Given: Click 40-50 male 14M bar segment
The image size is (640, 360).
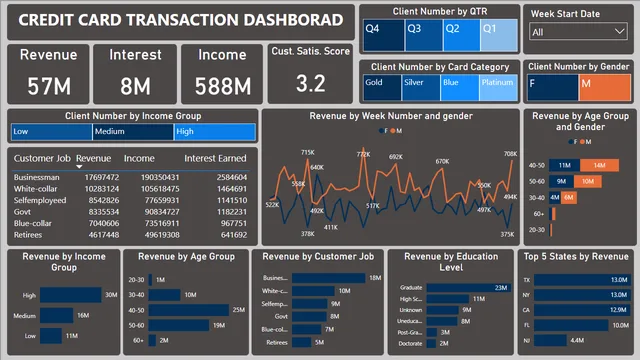Looking at the screenshot, I should [599, 165].
